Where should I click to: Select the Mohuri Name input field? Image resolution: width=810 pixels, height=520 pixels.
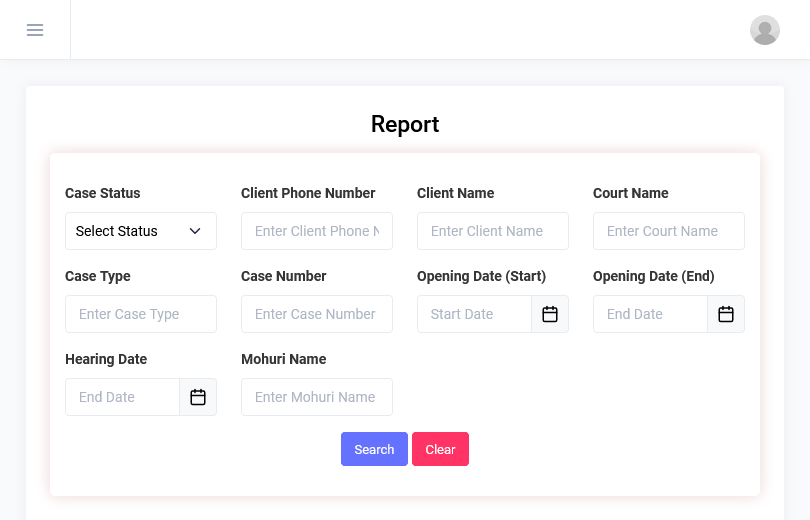317,397
